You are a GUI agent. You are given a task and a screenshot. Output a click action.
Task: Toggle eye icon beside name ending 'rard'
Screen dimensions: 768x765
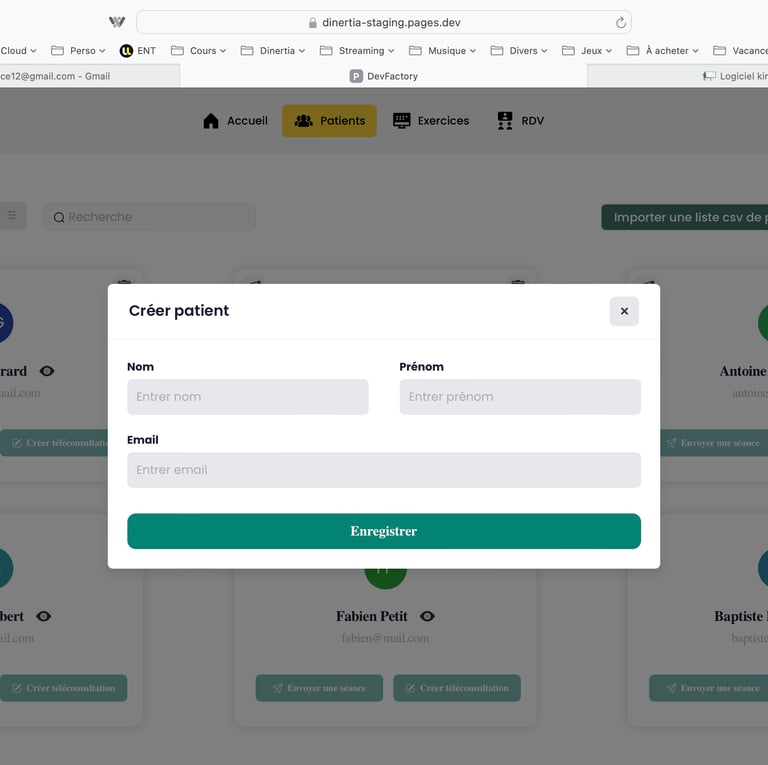click(x=47, y=371)
